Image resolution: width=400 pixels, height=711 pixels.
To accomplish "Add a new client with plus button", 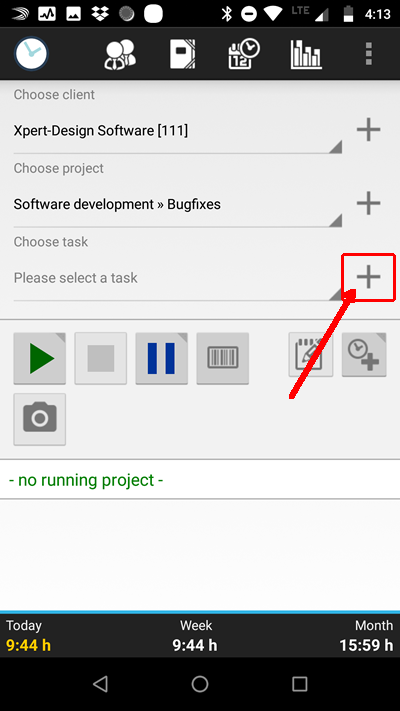I will pos(368,130).
